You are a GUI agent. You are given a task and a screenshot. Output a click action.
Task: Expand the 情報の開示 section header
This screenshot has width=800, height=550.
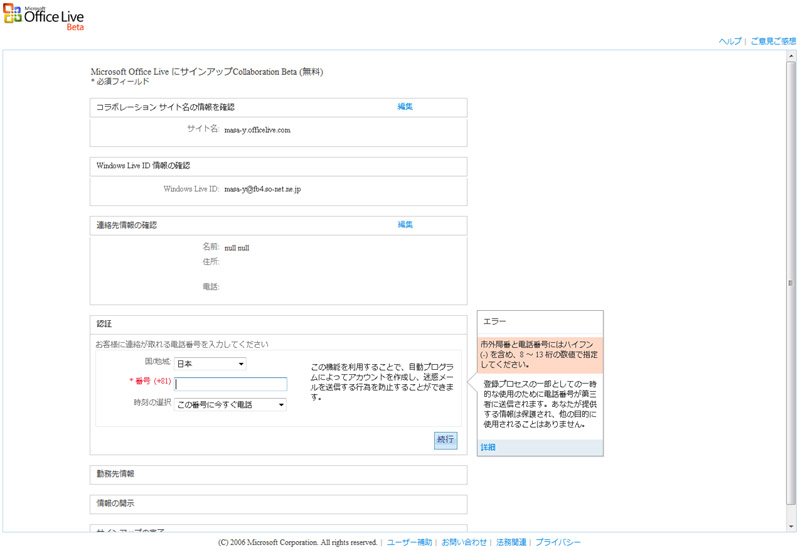(279, 504)
